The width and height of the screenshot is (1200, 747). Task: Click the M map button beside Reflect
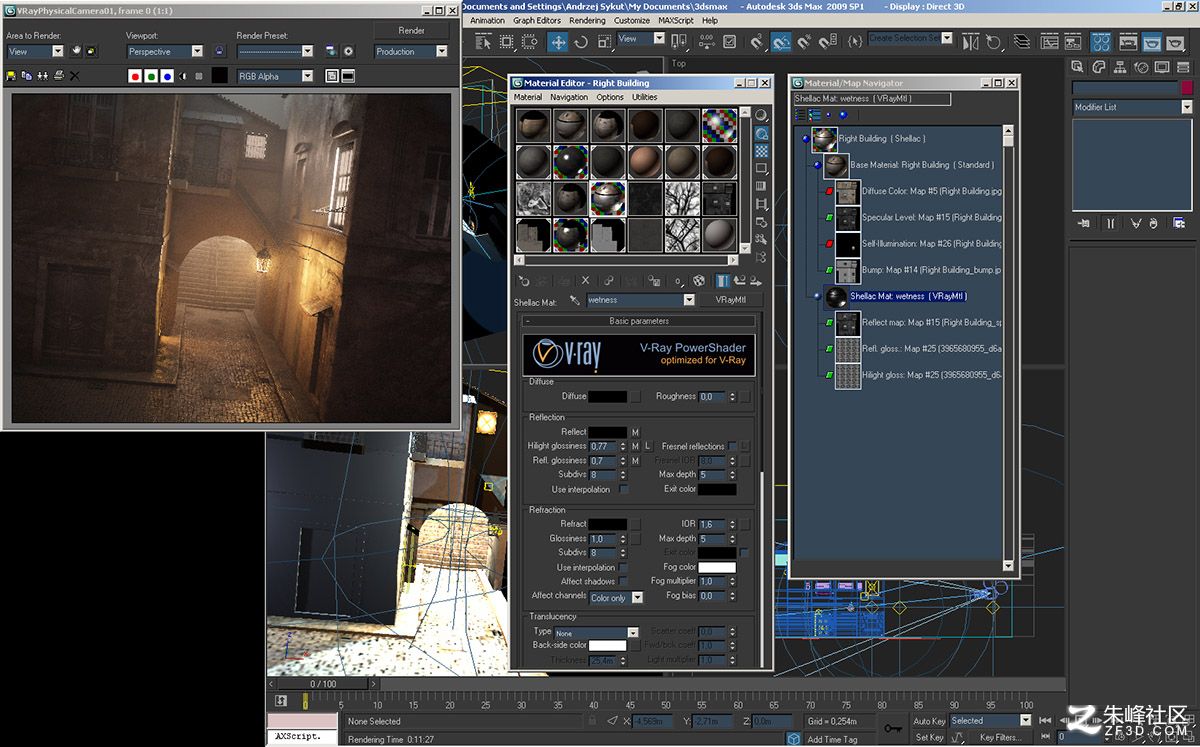[x=635, y=432]
